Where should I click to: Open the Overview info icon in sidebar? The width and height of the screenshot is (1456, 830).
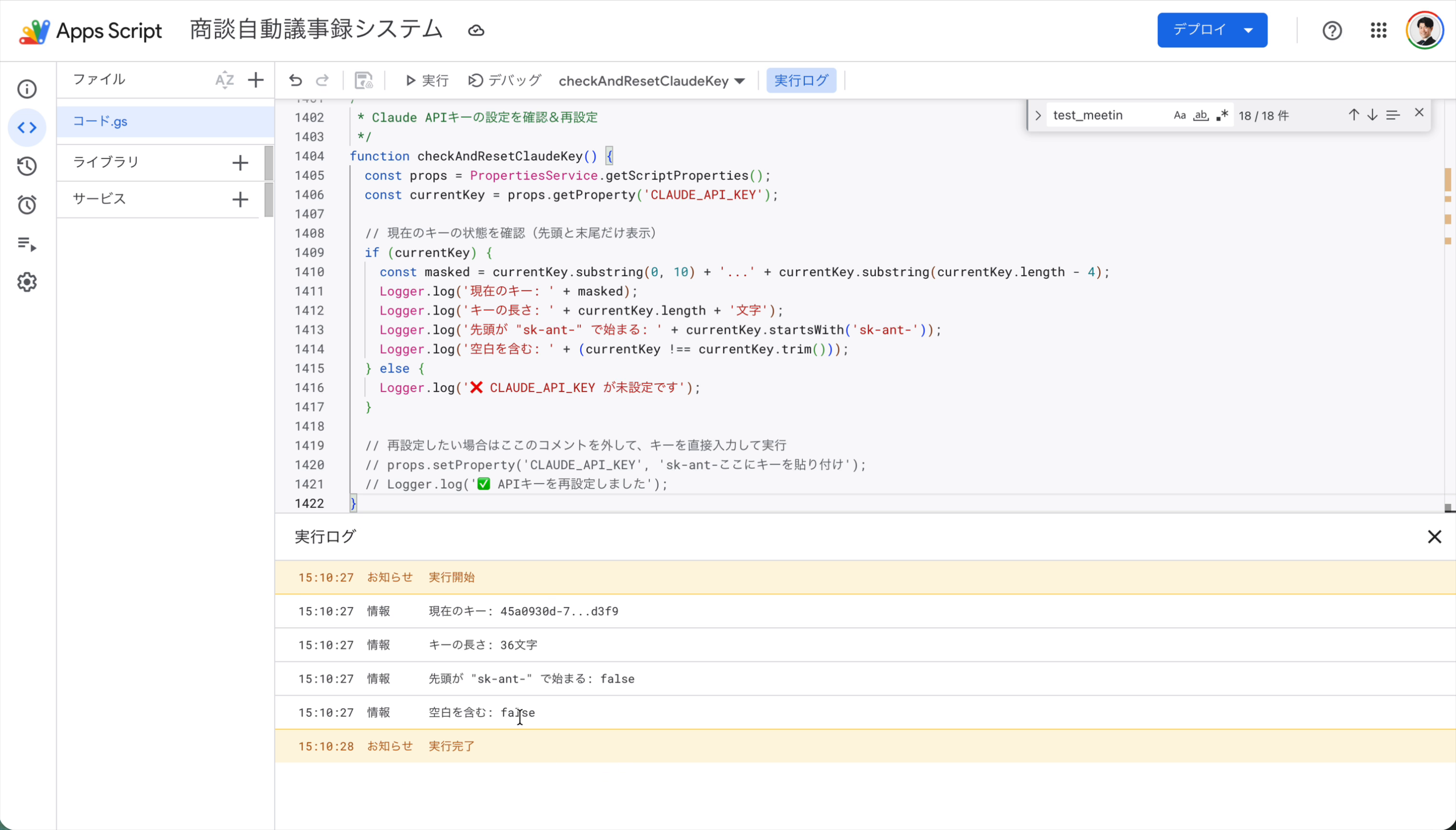pos(27,89)
